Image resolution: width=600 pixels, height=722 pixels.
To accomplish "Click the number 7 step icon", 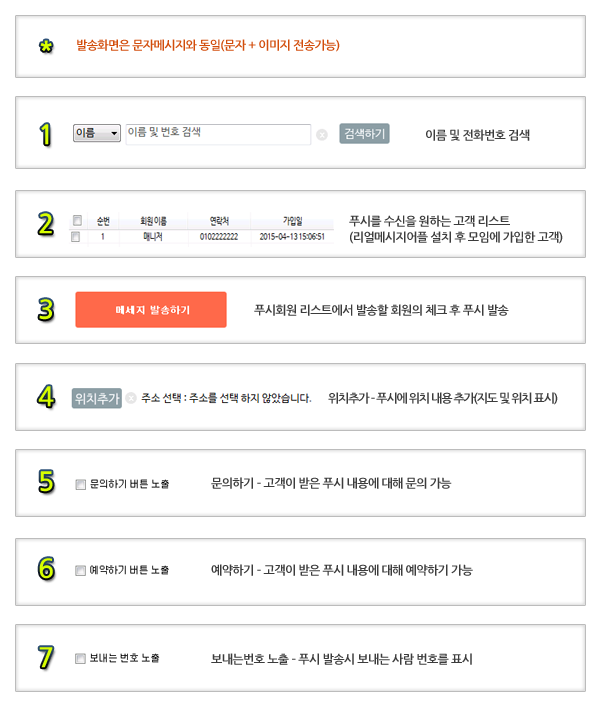I will (x=46, y=657).
